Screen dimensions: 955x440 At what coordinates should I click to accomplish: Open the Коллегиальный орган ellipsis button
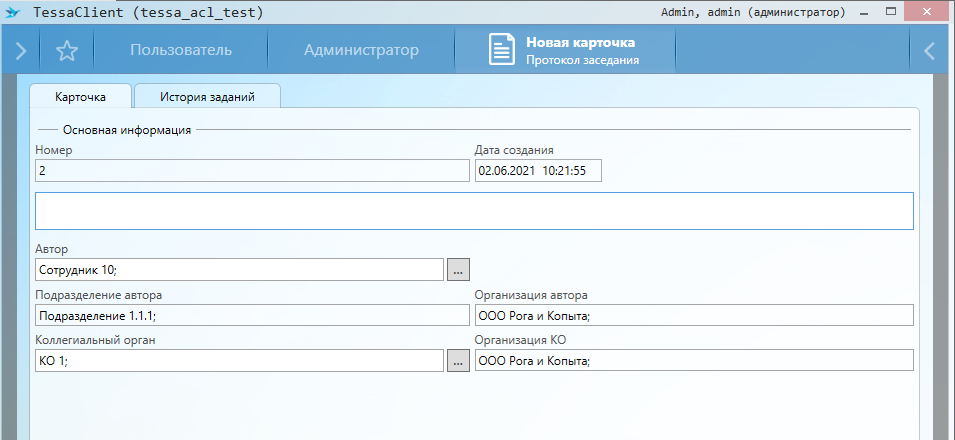tap(457, 361)
